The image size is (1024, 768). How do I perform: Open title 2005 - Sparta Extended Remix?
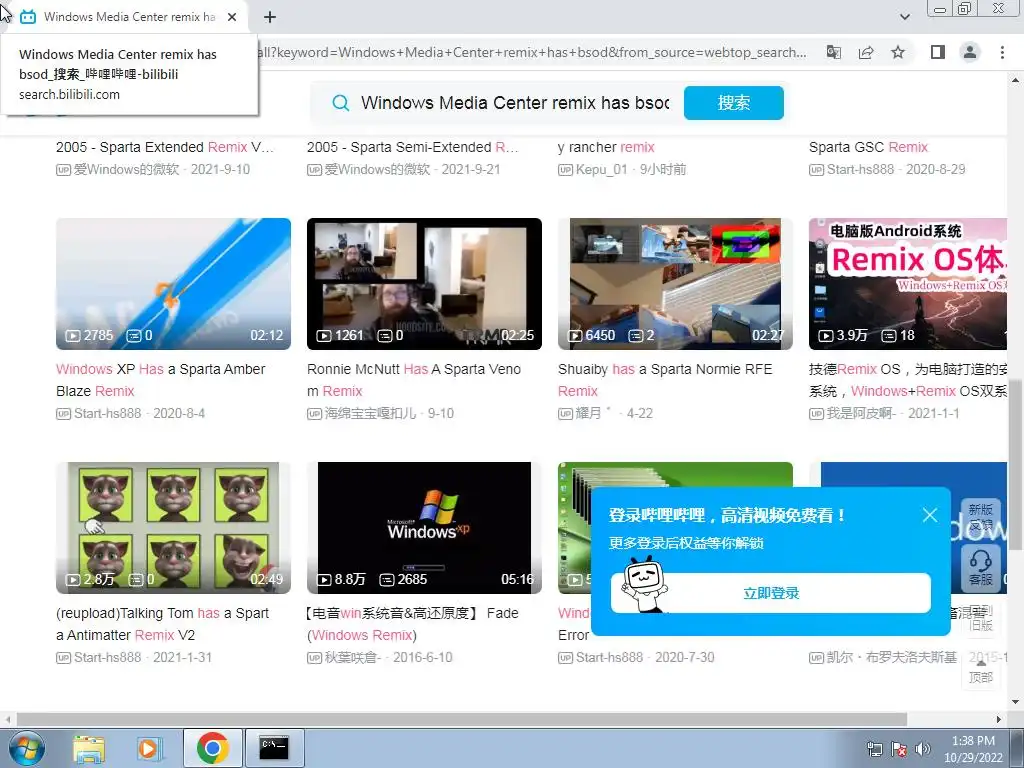coord(165,147)
